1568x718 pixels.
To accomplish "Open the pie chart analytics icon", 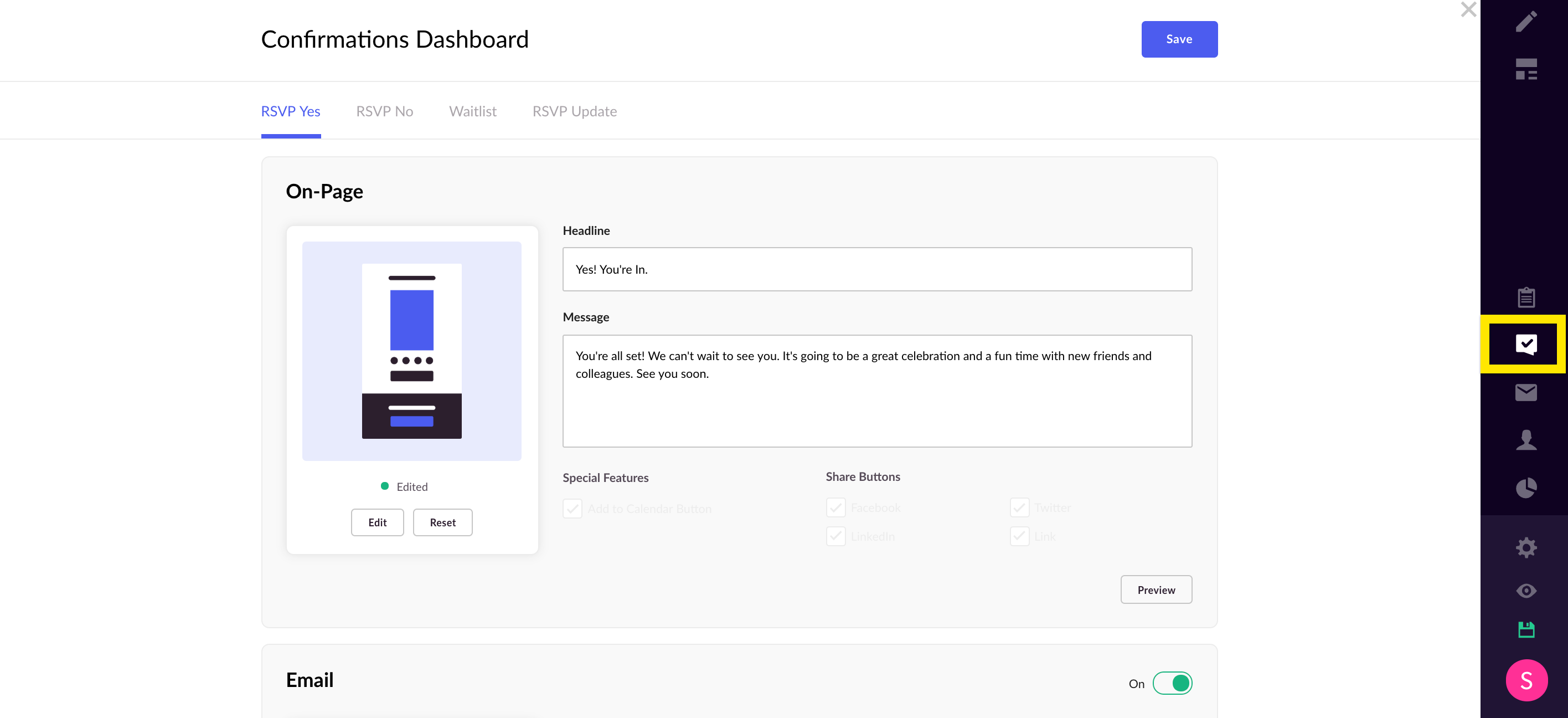I will click(x=1525, y=487).
